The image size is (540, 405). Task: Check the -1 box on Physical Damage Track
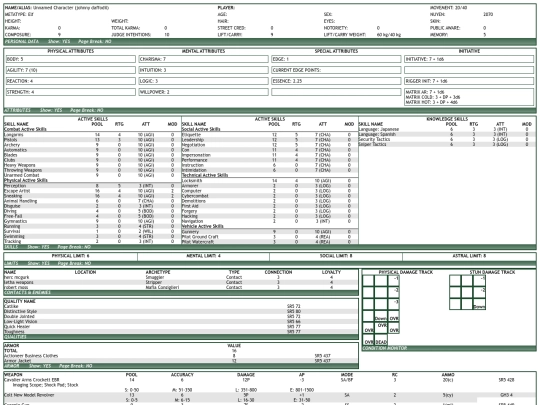394,281
